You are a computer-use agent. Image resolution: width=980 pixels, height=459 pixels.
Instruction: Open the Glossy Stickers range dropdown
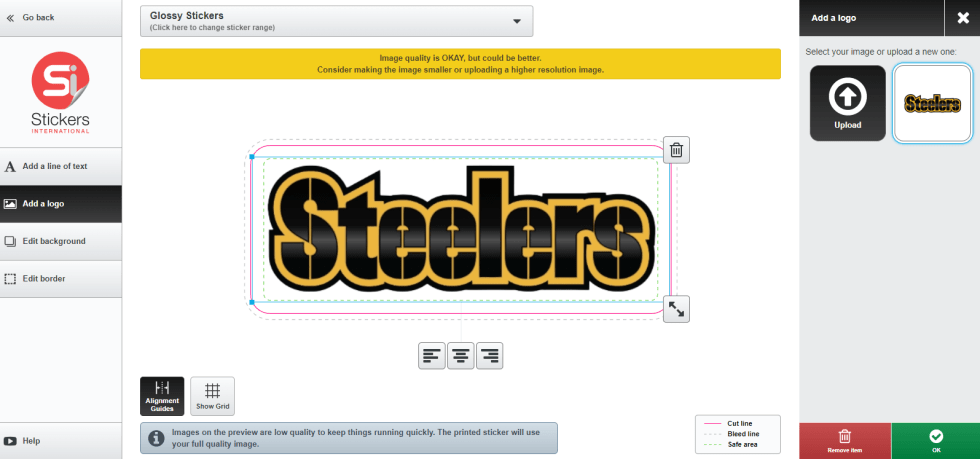336,21
